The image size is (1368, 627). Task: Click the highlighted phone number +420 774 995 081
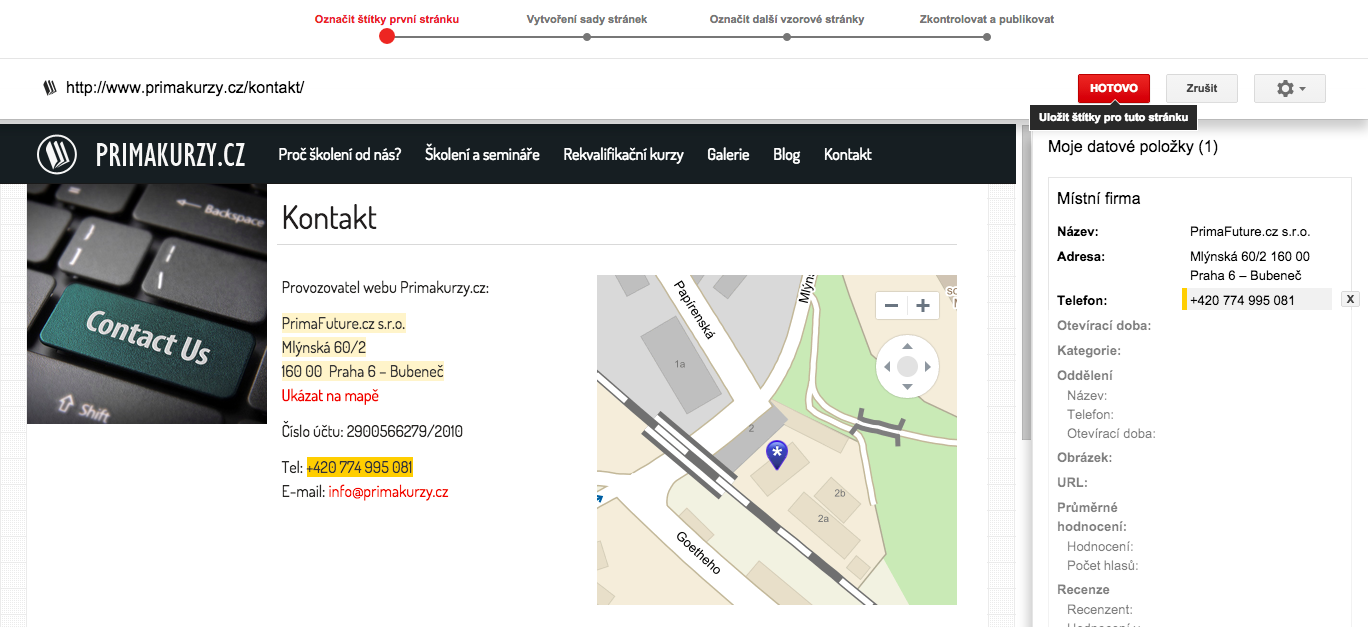(x=359, y=468)
